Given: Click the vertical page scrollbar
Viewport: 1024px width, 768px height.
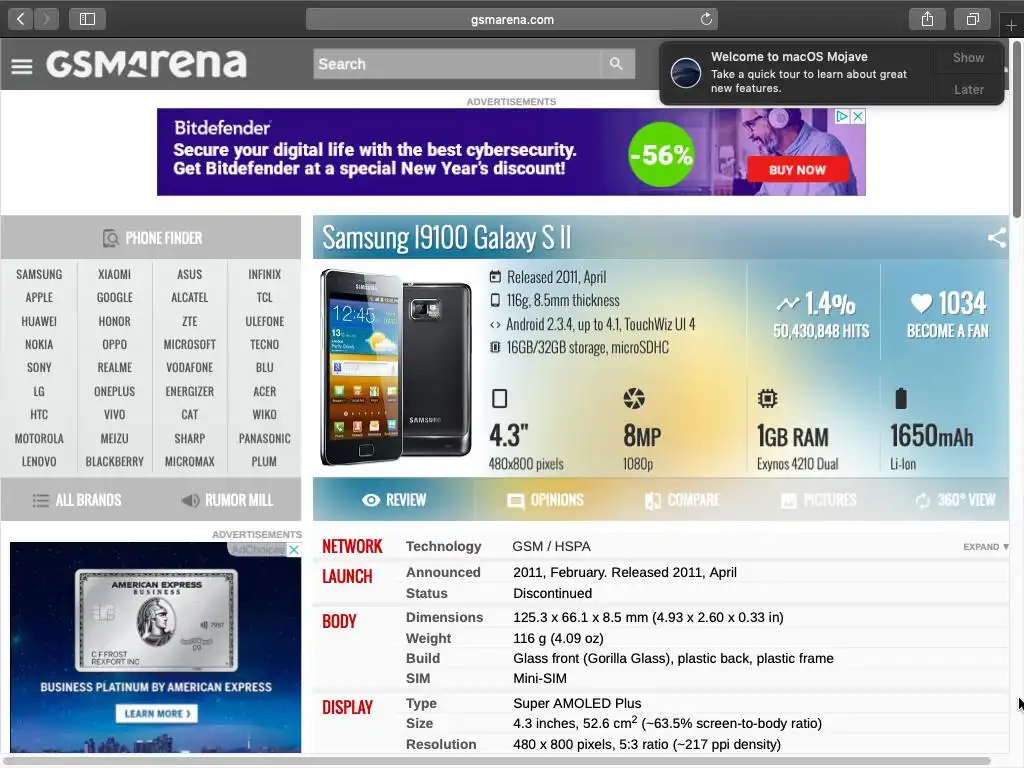Looking at the screenshot, I should click(1016, 131).
